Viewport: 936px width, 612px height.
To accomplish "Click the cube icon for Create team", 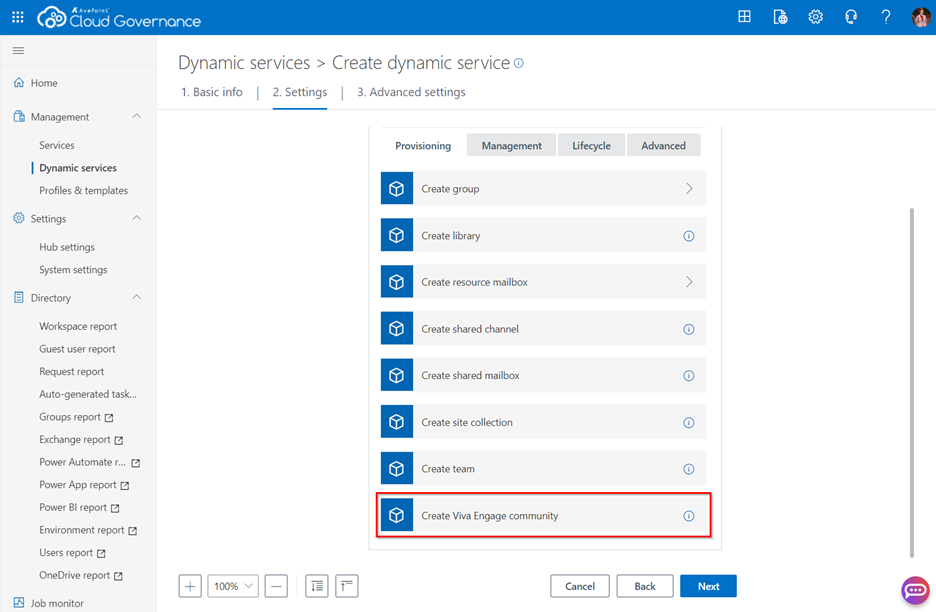I will pyautogui.click(x=397, y=469).
